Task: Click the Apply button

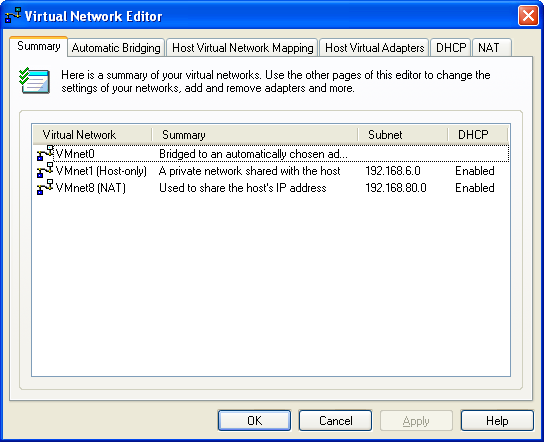Action: 416,420
